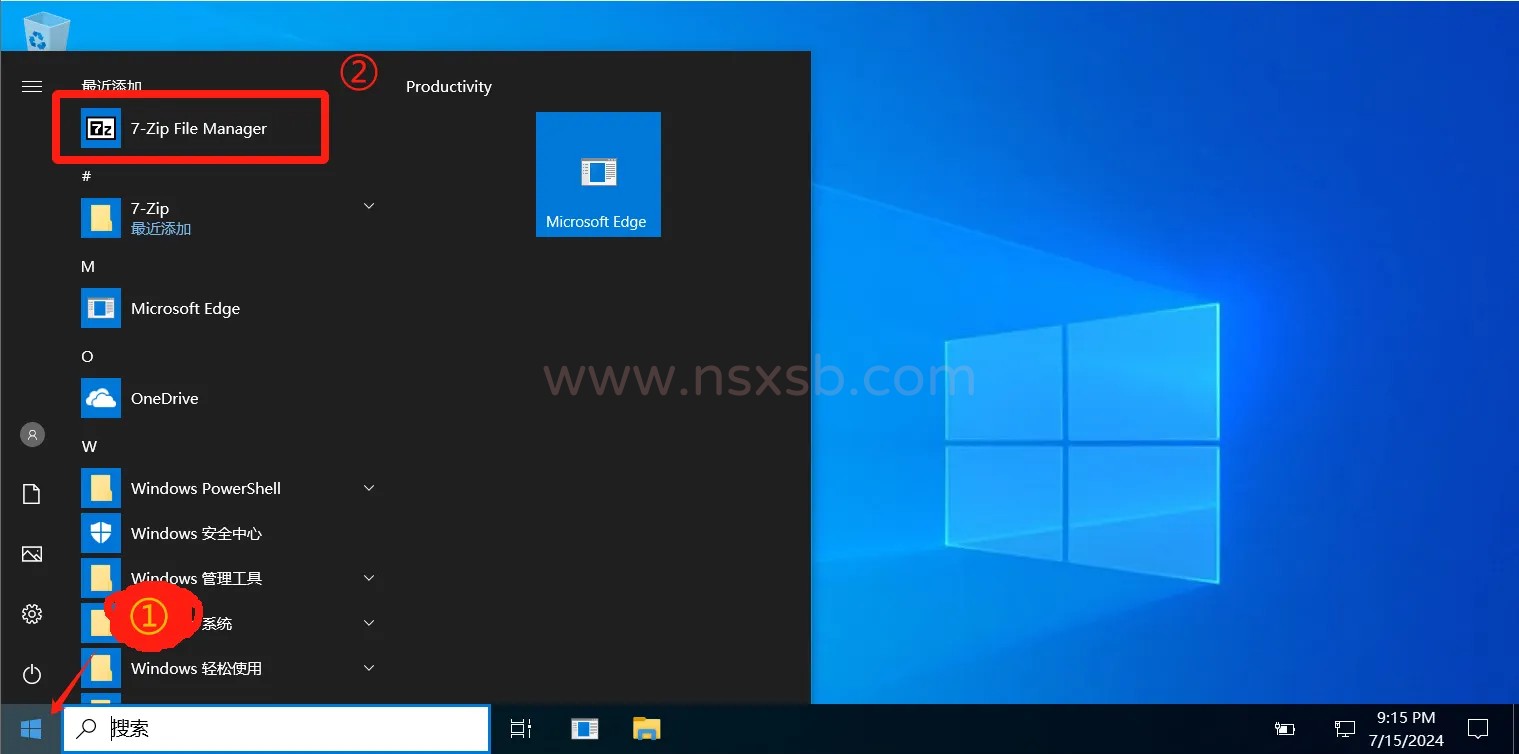Expand the Windows 轻松使用 folder
Image resolution: width=1519 pixels, height=754 pixels.
[x=369, y=668]
